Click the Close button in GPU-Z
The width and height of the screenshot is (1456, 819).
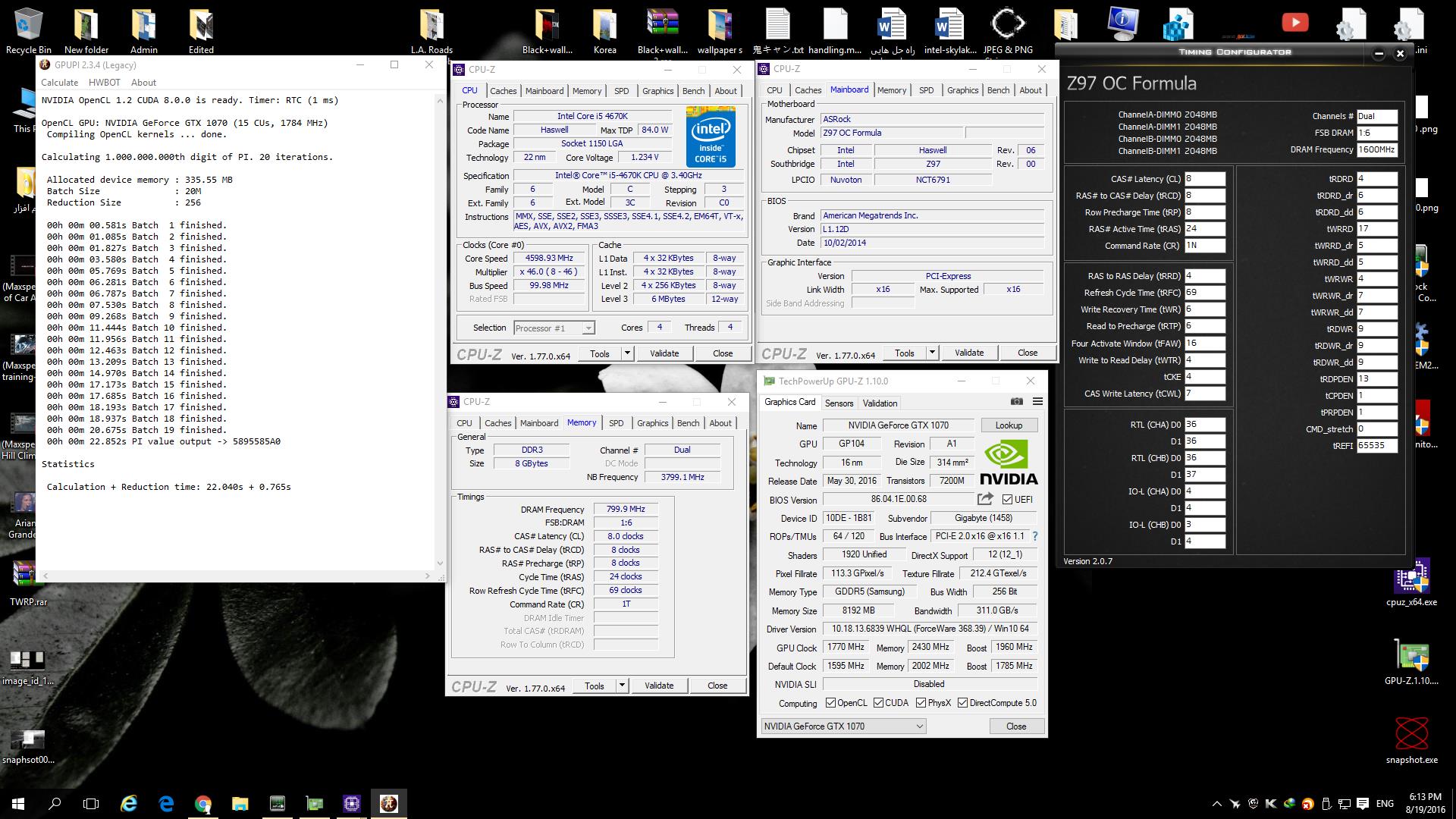pos(1016,726)
